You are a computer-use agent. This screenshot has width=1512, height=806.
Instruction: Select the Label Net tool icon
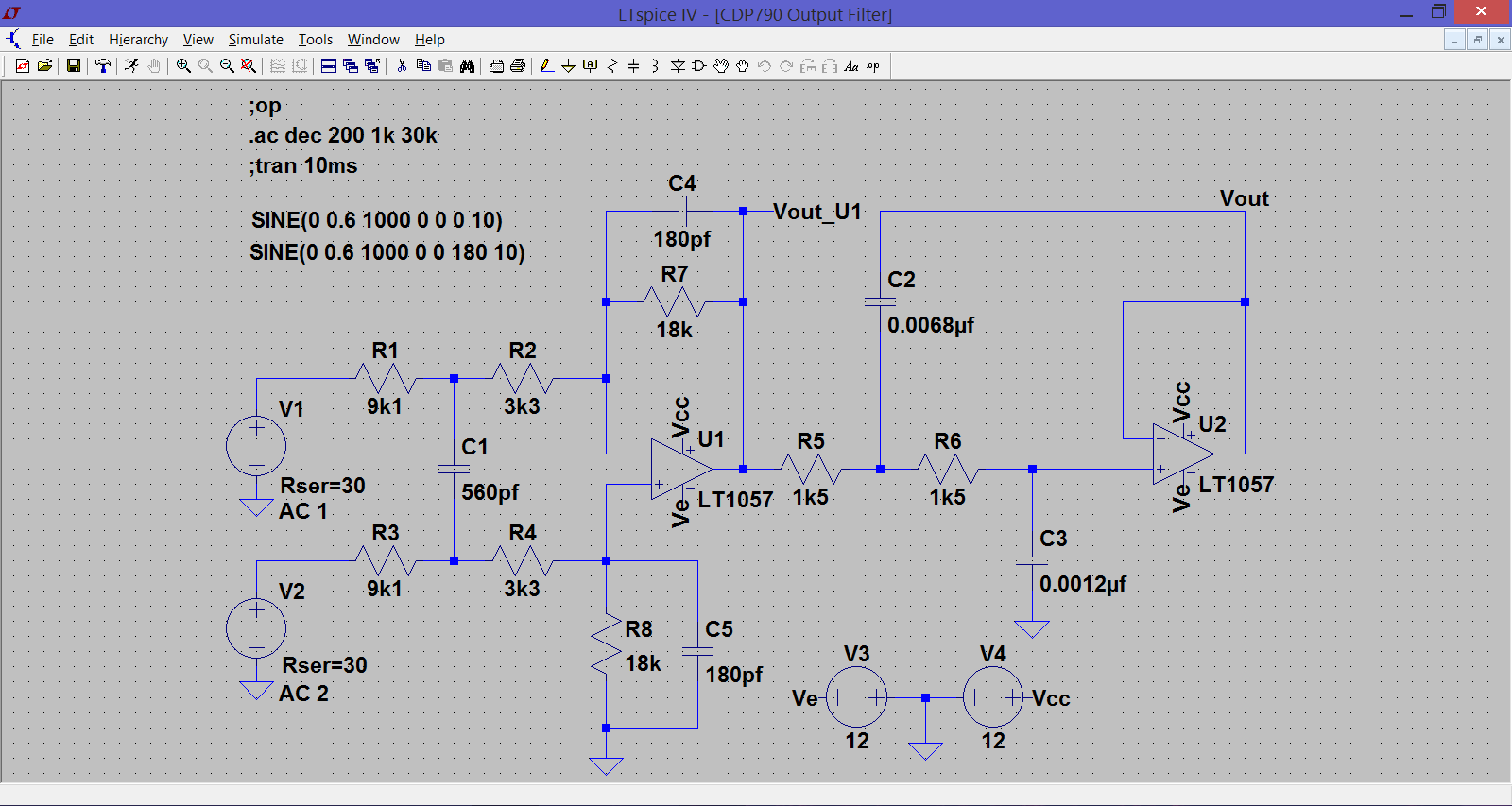[x=590, y=66]
